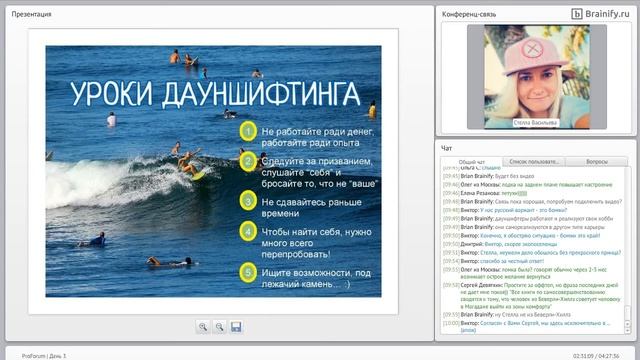Click the chat scrollbar thumb
The image size is (640, 360).
(x=628, y=312)
